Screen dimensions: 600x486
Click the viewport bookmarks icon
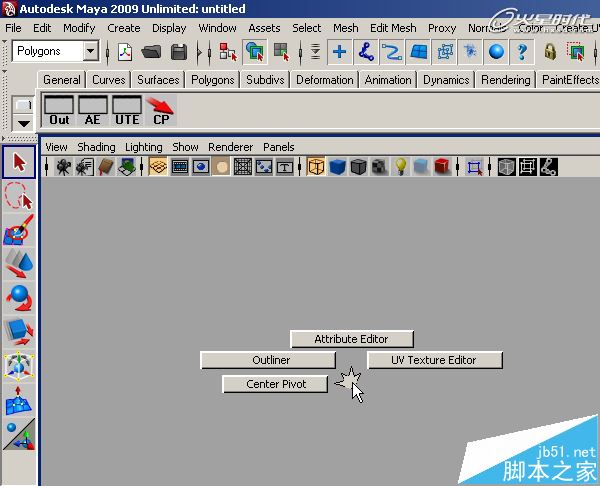(x=106, y=167)
